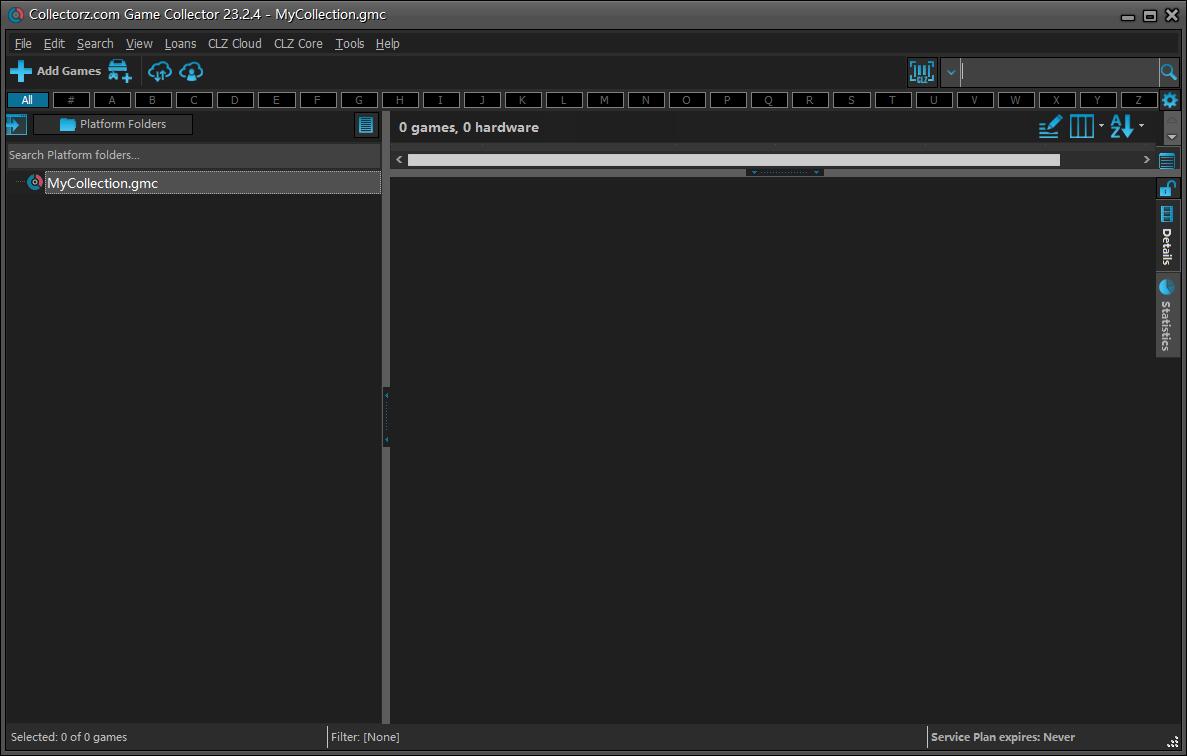Image resolution: width=1187 pixels, height=756 pixels.
Task: Collapse the left panel splitter handle
Action: coord(386,417)
